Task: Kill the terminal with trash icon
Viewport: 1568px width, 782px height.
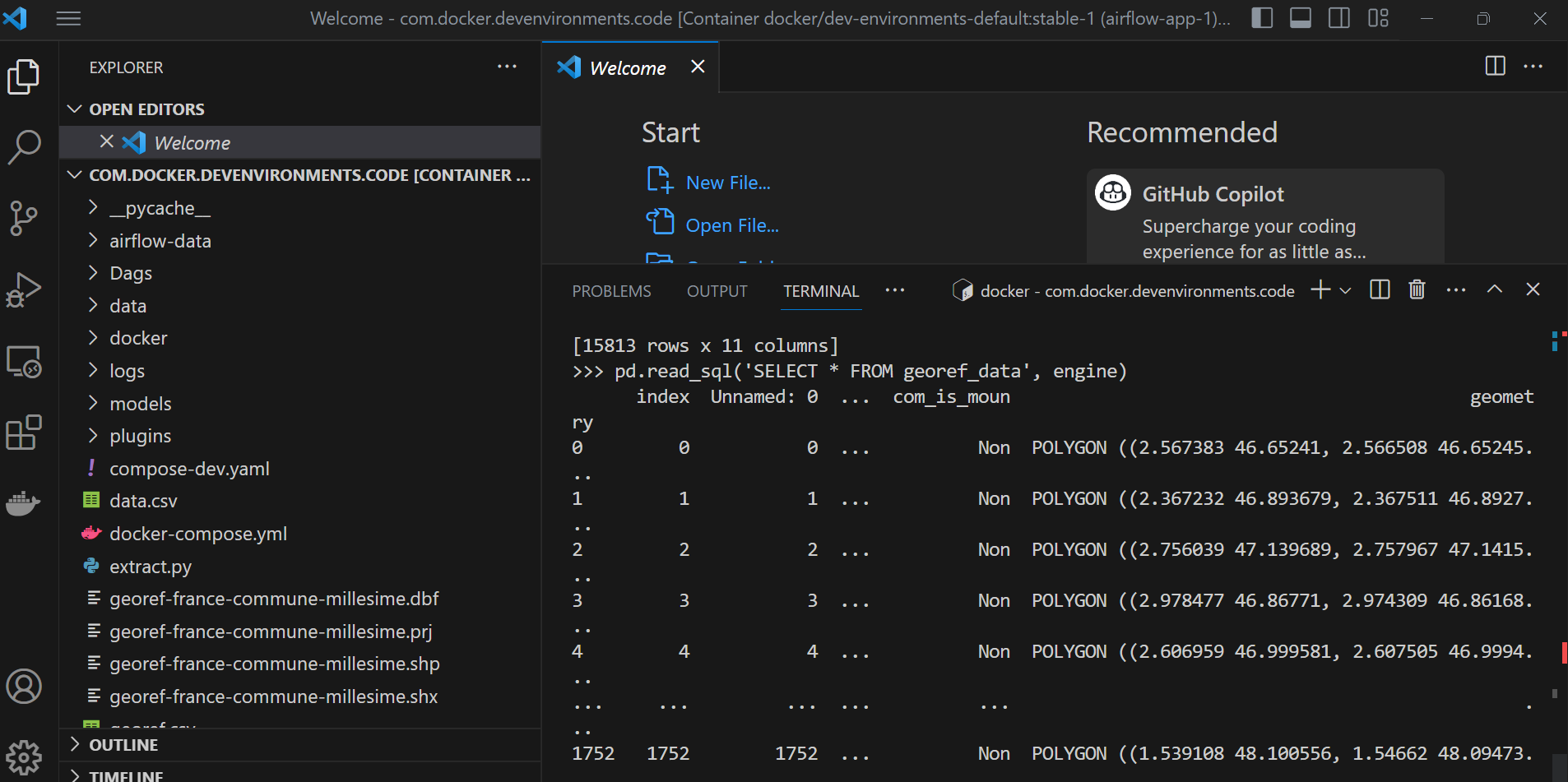Action: click(1417, 289)
